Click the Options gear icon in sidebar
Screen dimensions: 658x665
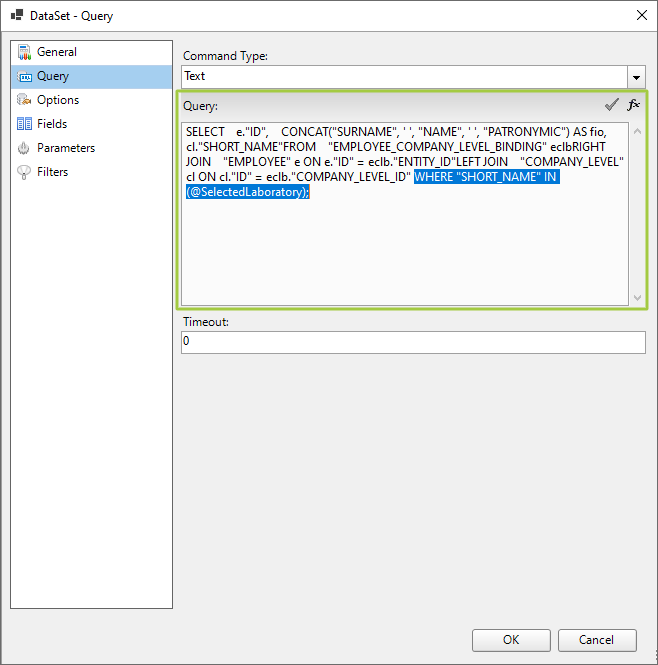point(24,100)
